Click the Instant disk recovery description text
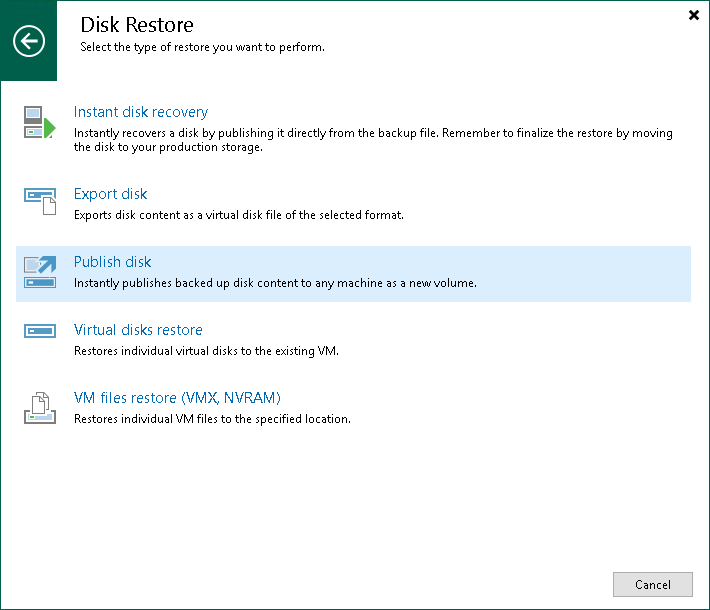The width and height of the screenshot is (710, 610). (373, 140)
